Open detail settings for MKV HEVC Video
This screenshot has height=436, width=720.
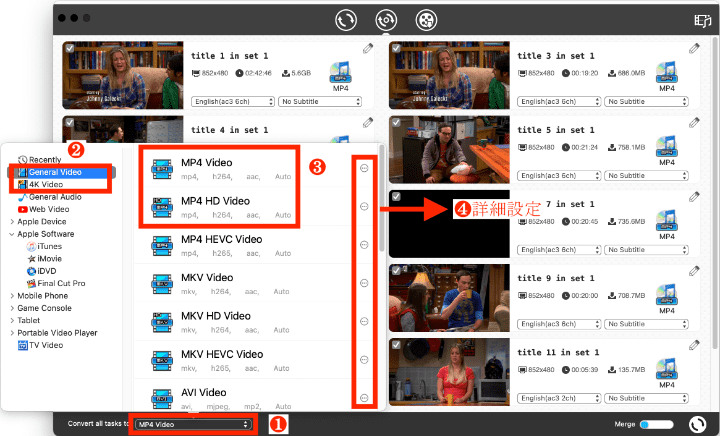coord(364,360)
